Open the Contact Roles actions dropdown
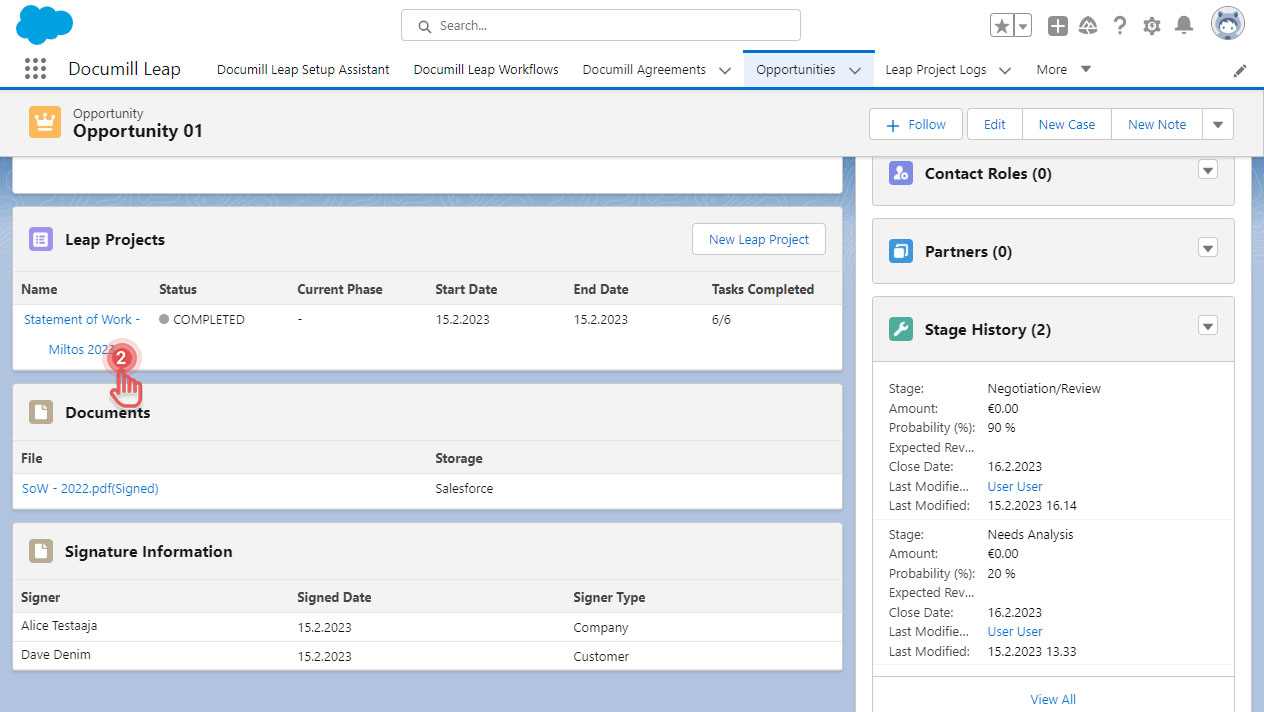Image resolution: width=1264 pixels, height=712 pixels. coord(1208,170)
